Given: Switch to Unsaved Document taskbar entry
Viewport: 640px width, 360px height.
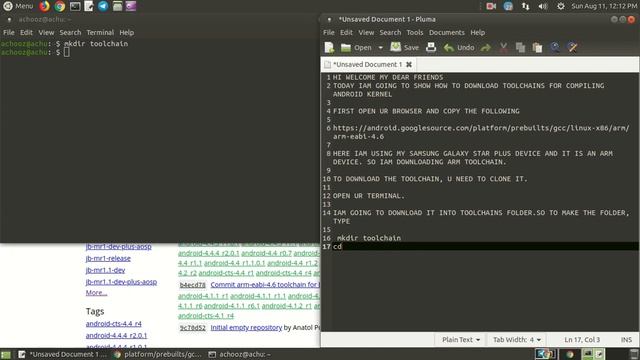Looking at the screenshot, I should (62, 354).
